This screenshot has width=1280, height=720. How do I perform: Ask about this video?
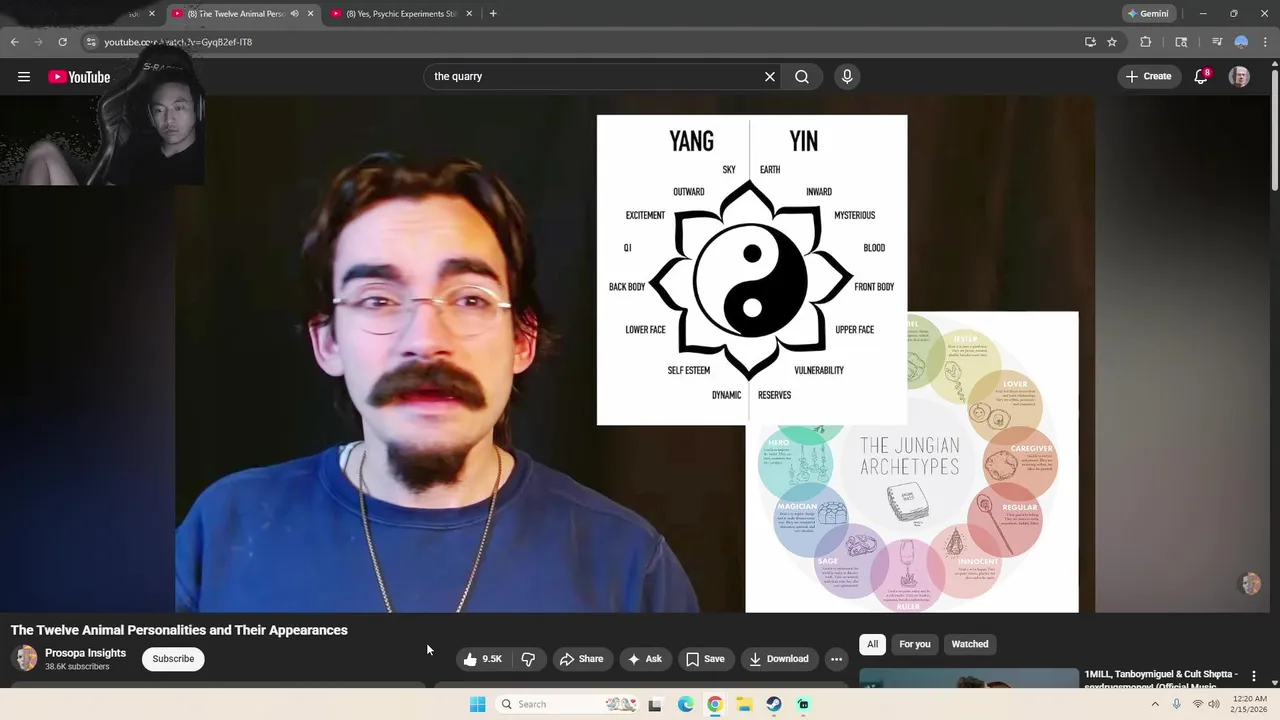tap(645, 659)
